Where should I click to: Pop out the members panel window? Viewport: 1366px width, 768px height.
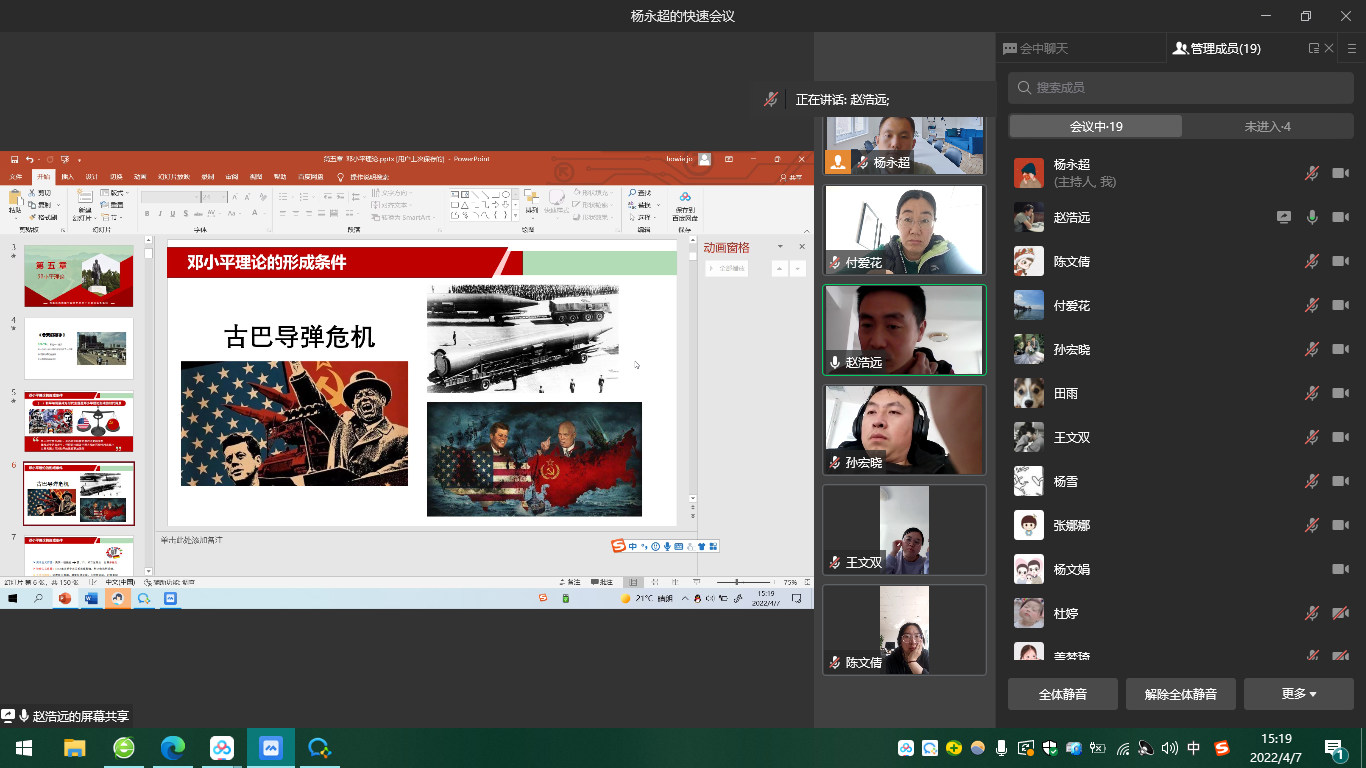tap(1314, 48)
